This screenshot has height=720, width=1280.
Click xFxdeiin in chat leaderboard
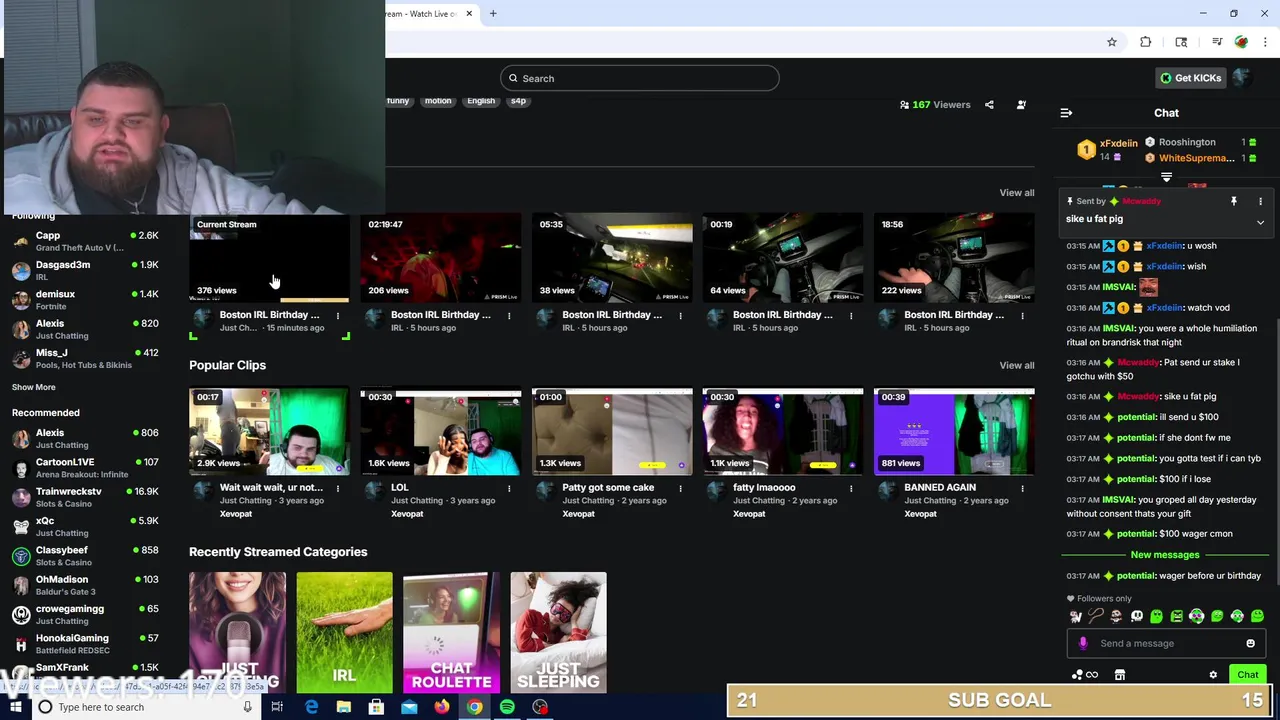point(1118,143)
